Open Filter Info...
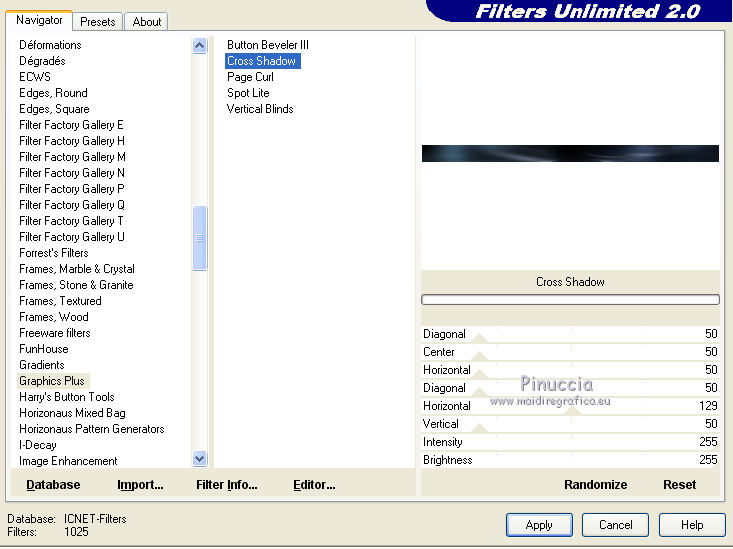Image resolution: width=733 pixels, height=549 pixels. coord(227,485)
